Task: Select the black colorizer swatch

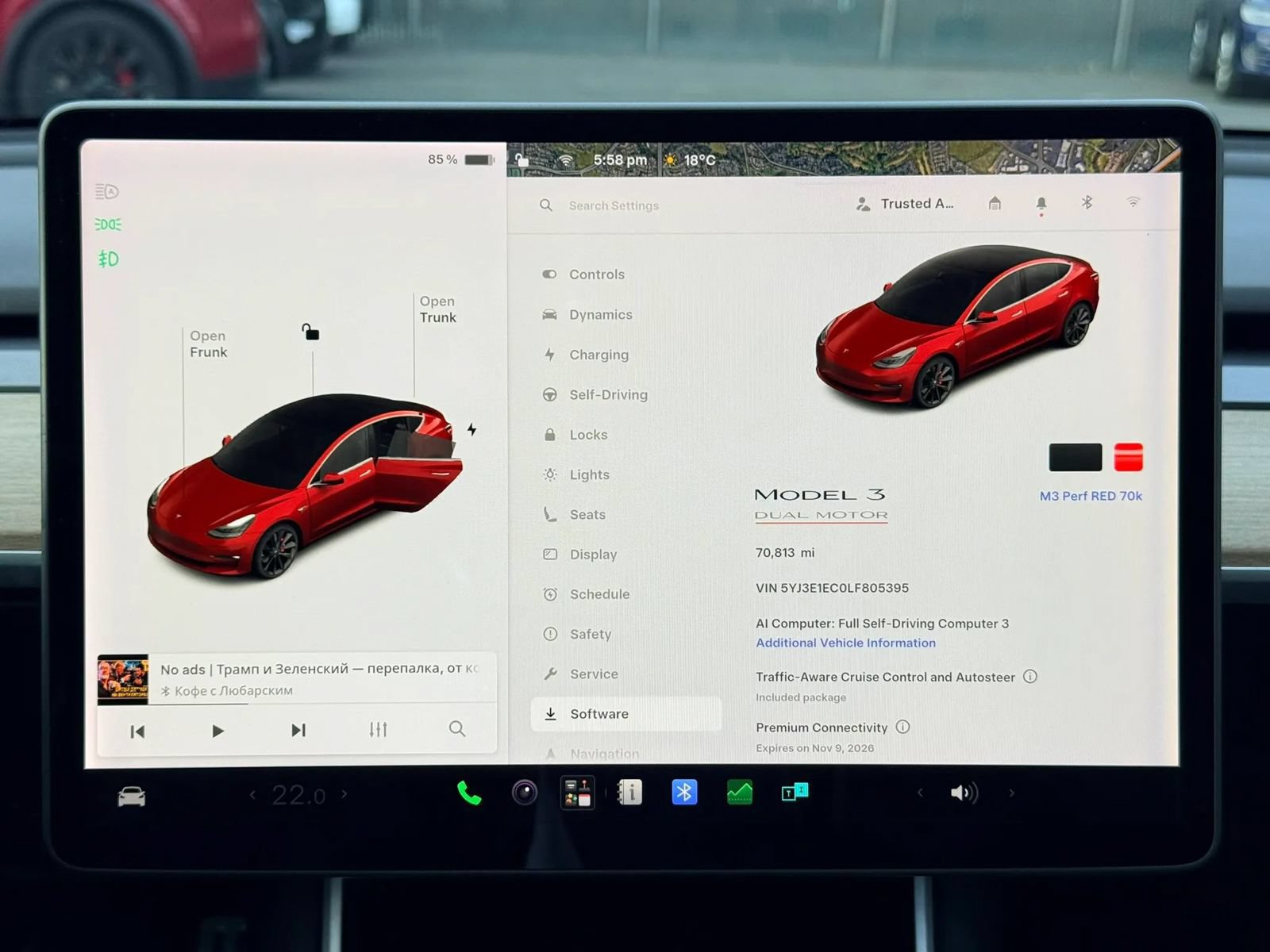Action: 1076,458
